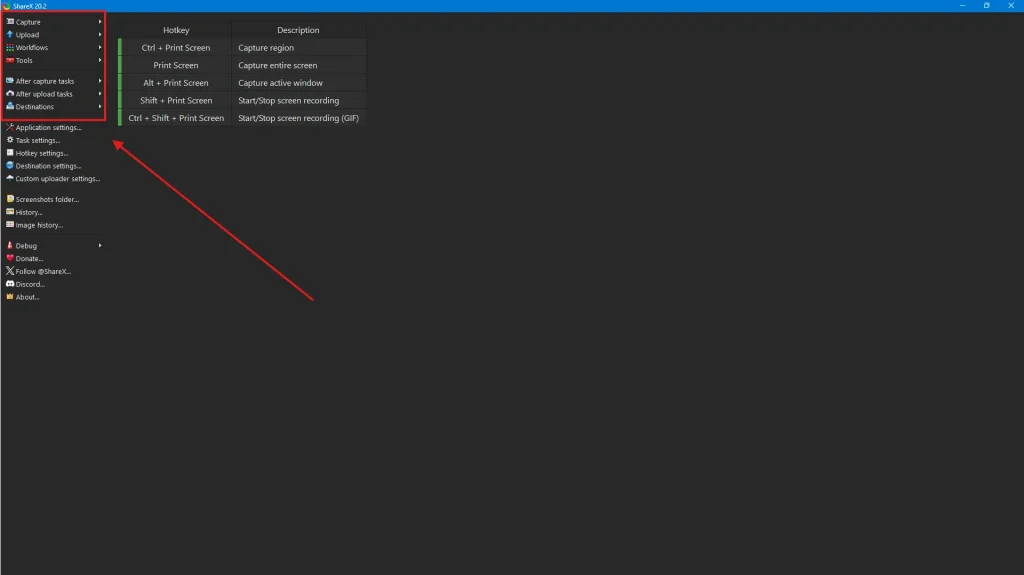Click the Donate heart icon

[10, 258]
